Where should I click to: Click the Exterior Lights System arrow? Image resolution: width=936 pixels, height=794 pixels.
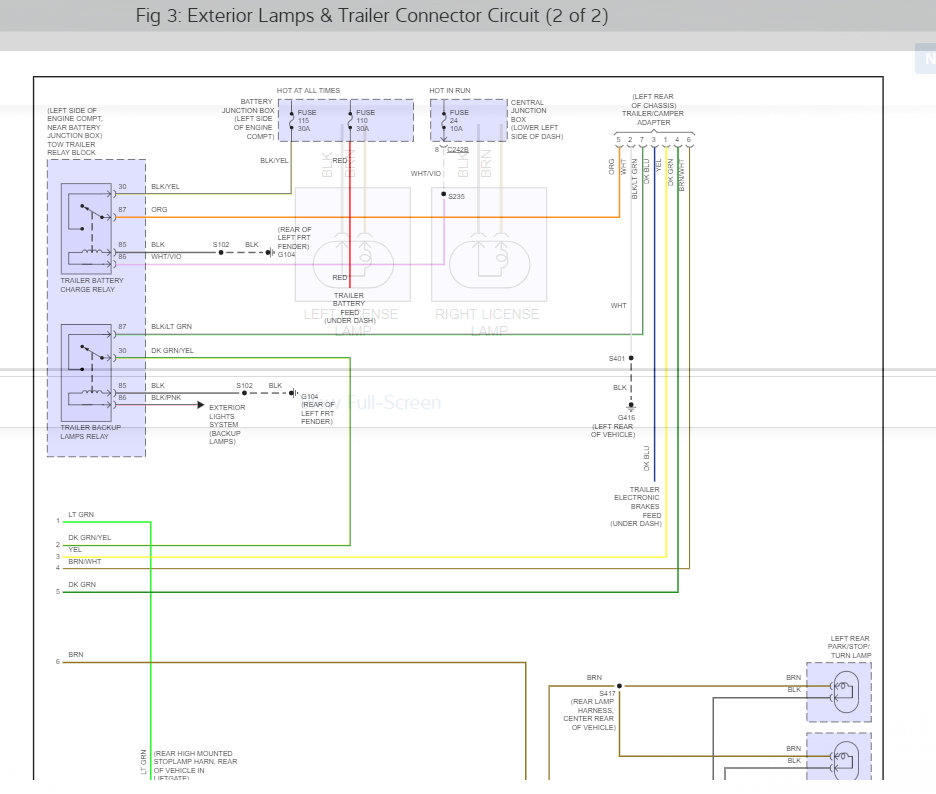click(x=200, y=406)
